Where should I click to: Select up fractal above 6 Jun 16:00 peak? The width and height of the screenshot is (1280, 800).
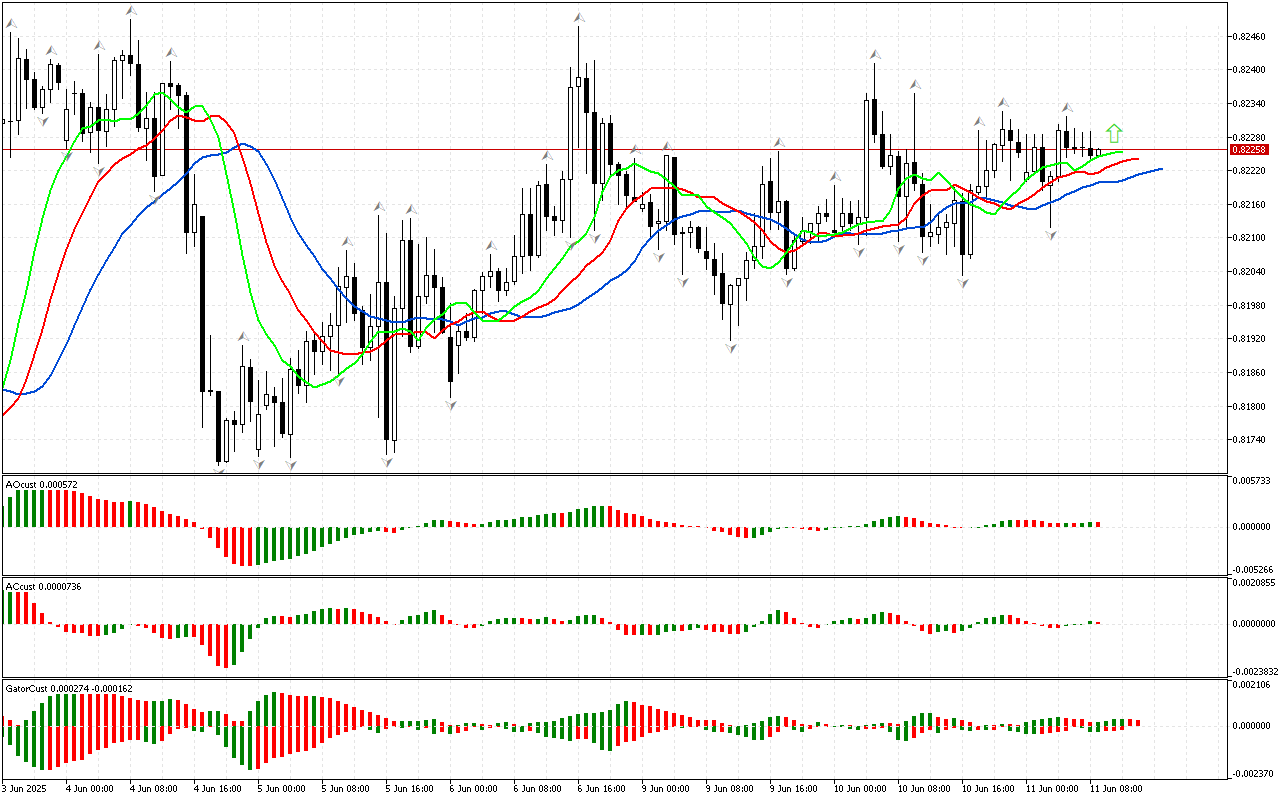point(578,17)
